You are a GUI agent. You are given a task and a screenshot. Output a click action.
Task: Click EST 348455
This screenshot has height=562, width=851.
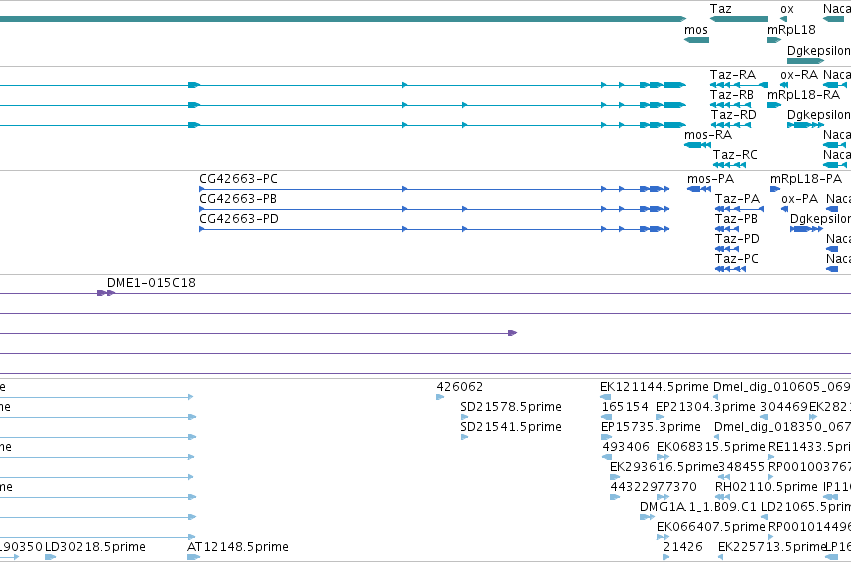coord(741,467)
